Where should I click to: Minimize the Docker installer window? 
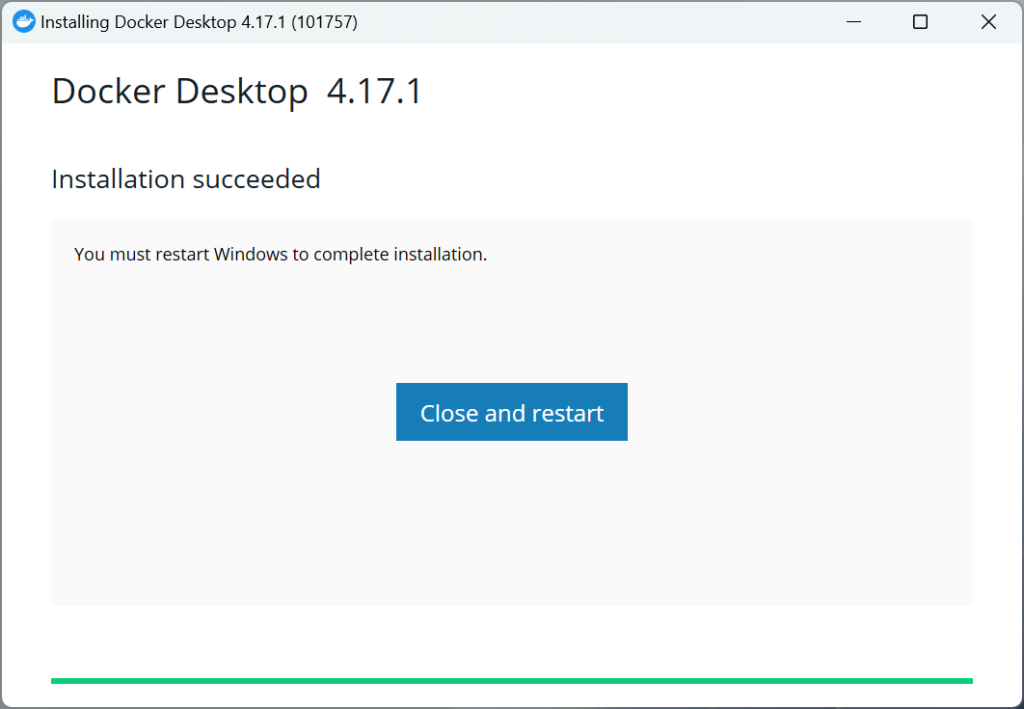click(854, 22)
